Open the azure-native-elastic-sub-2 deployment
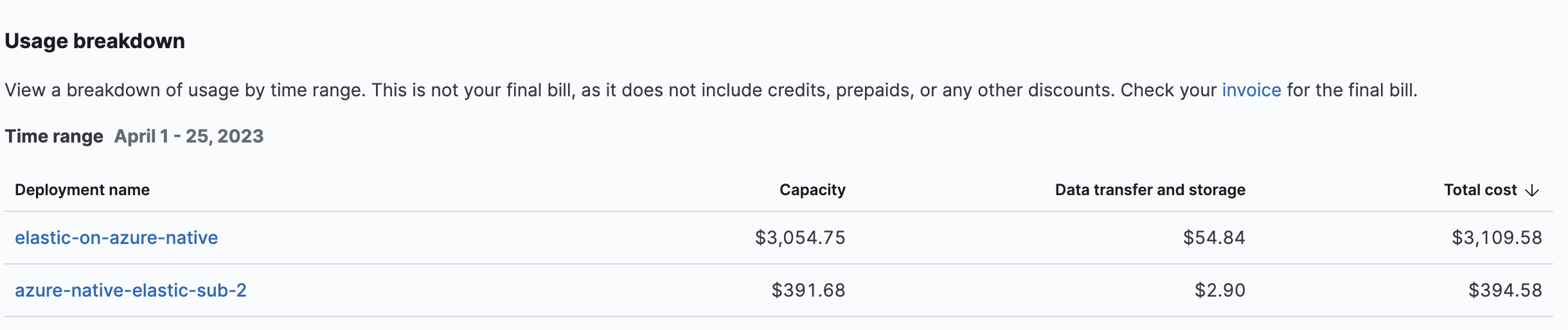Screen dimensions: 1568x330 [130, 290]
